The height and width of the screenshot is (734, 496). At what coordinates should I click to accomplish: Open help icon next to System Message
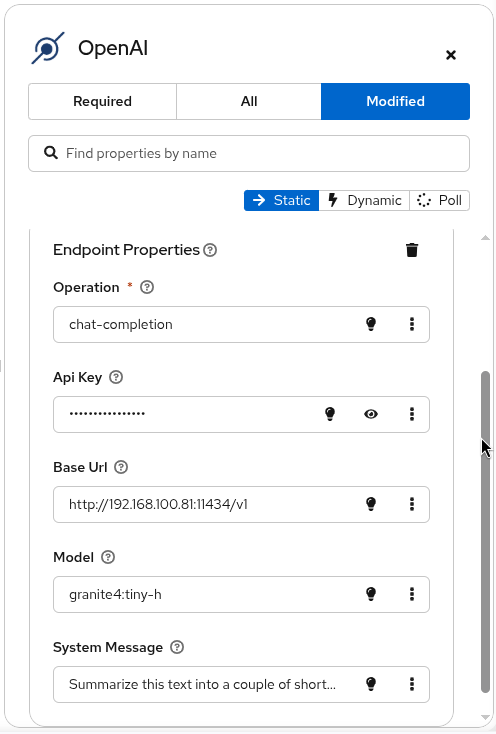click(177, 647)
